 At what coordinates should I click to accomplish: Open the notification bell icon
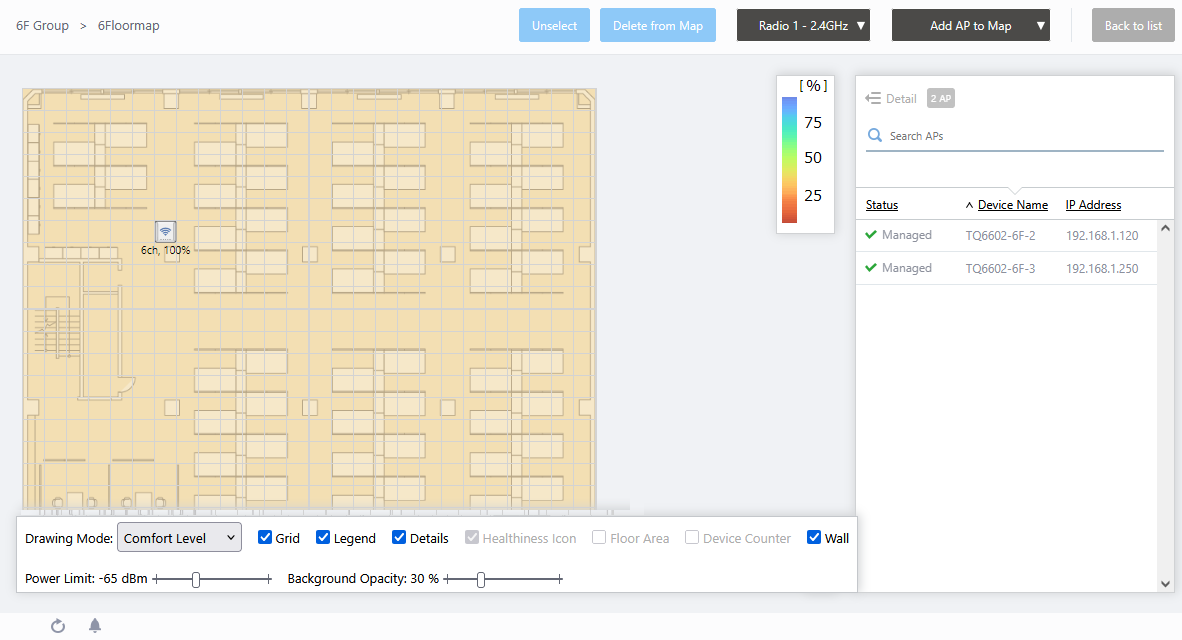(95, 626)
